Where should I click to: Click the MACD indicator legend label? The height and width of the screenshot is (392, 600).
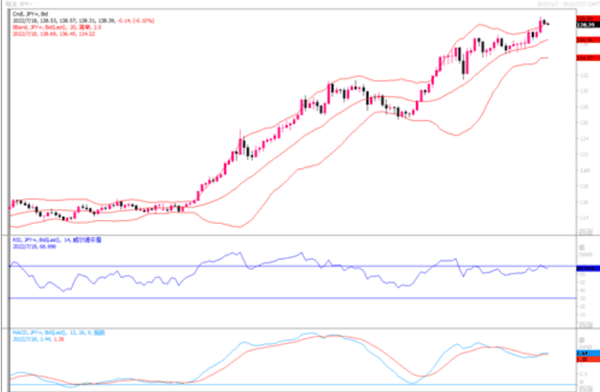pos(59,333)
